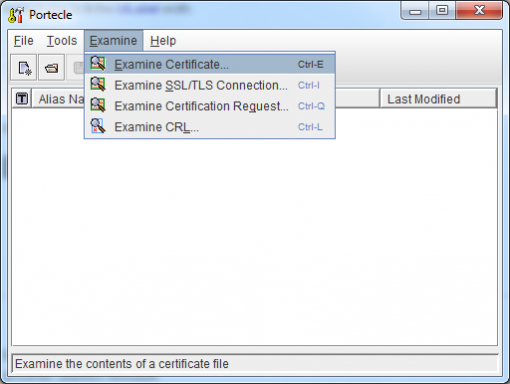Choose Examine CRL... from the menu
Viewport: 510px width, 384px height.
click(x=210, y=127)
